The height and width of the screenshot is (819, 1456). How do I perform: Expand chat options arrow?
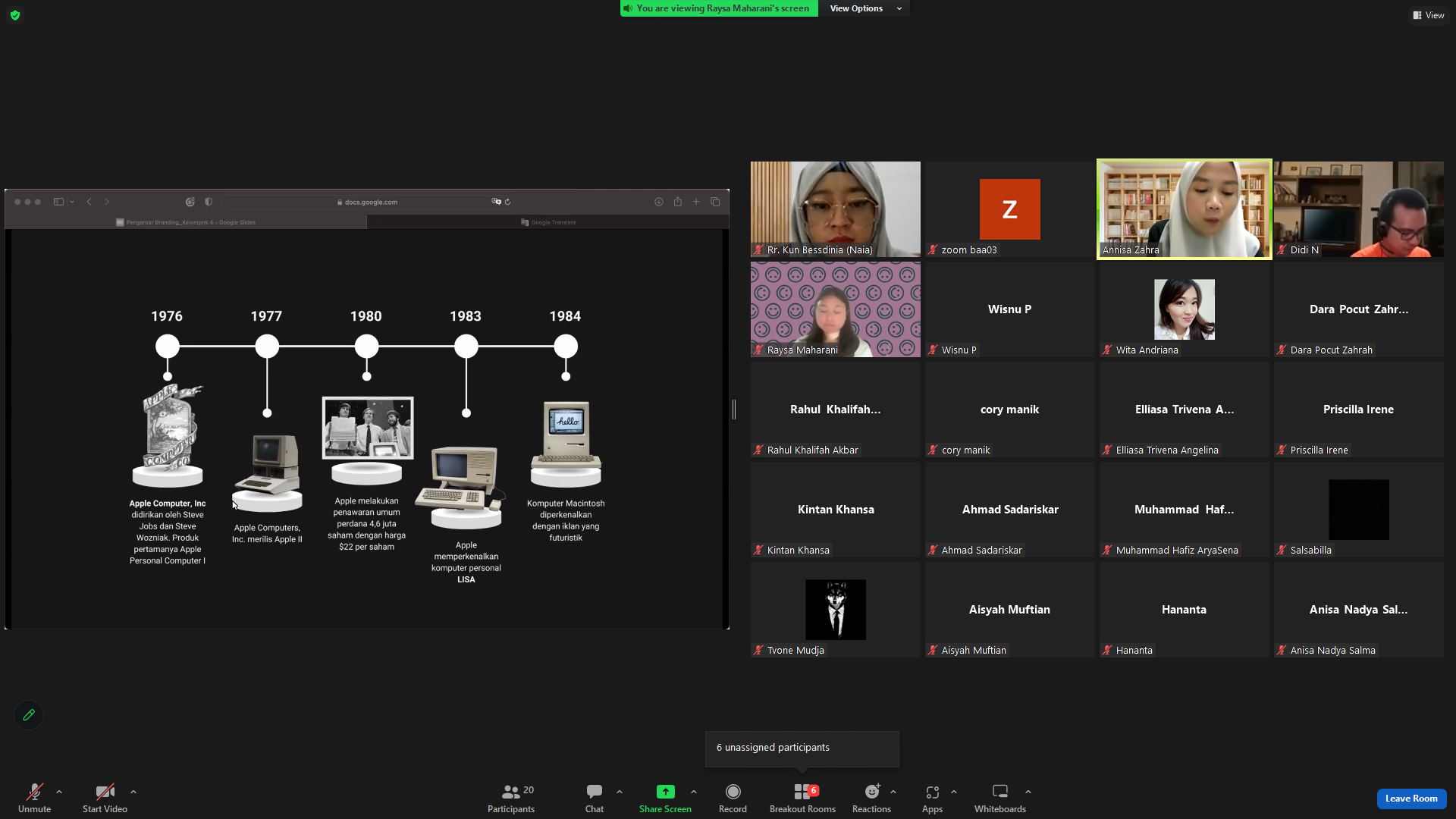tap(620, 792)
